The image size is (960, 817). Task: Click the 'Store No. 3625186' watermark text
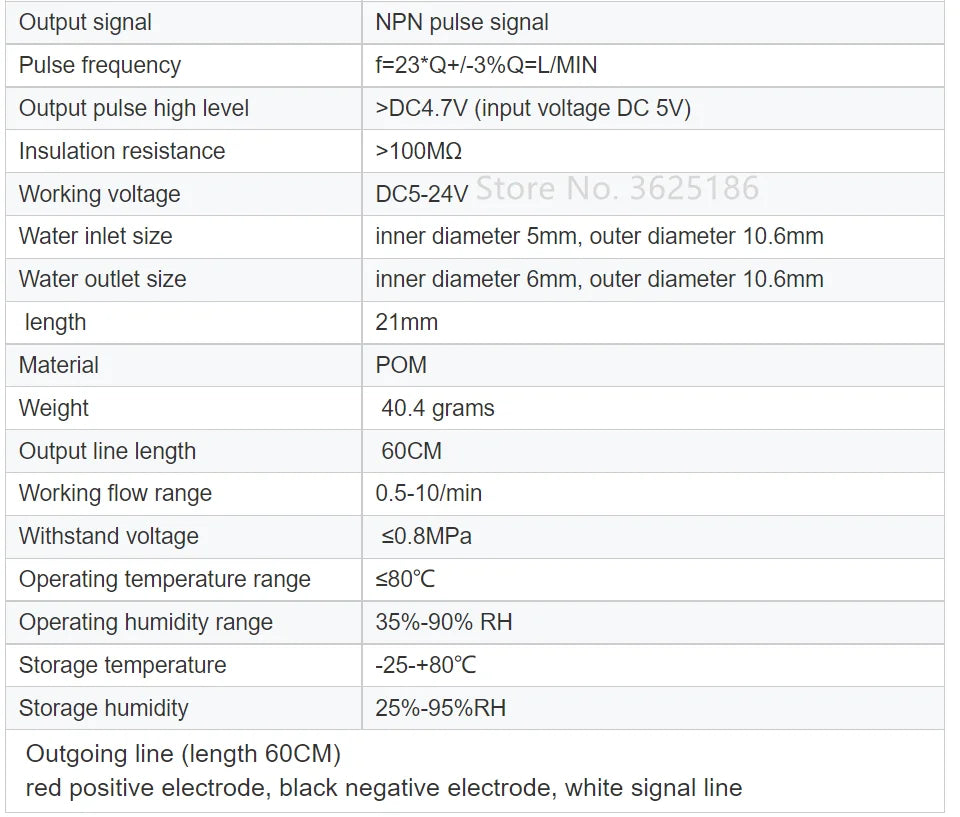pos(617,187)
